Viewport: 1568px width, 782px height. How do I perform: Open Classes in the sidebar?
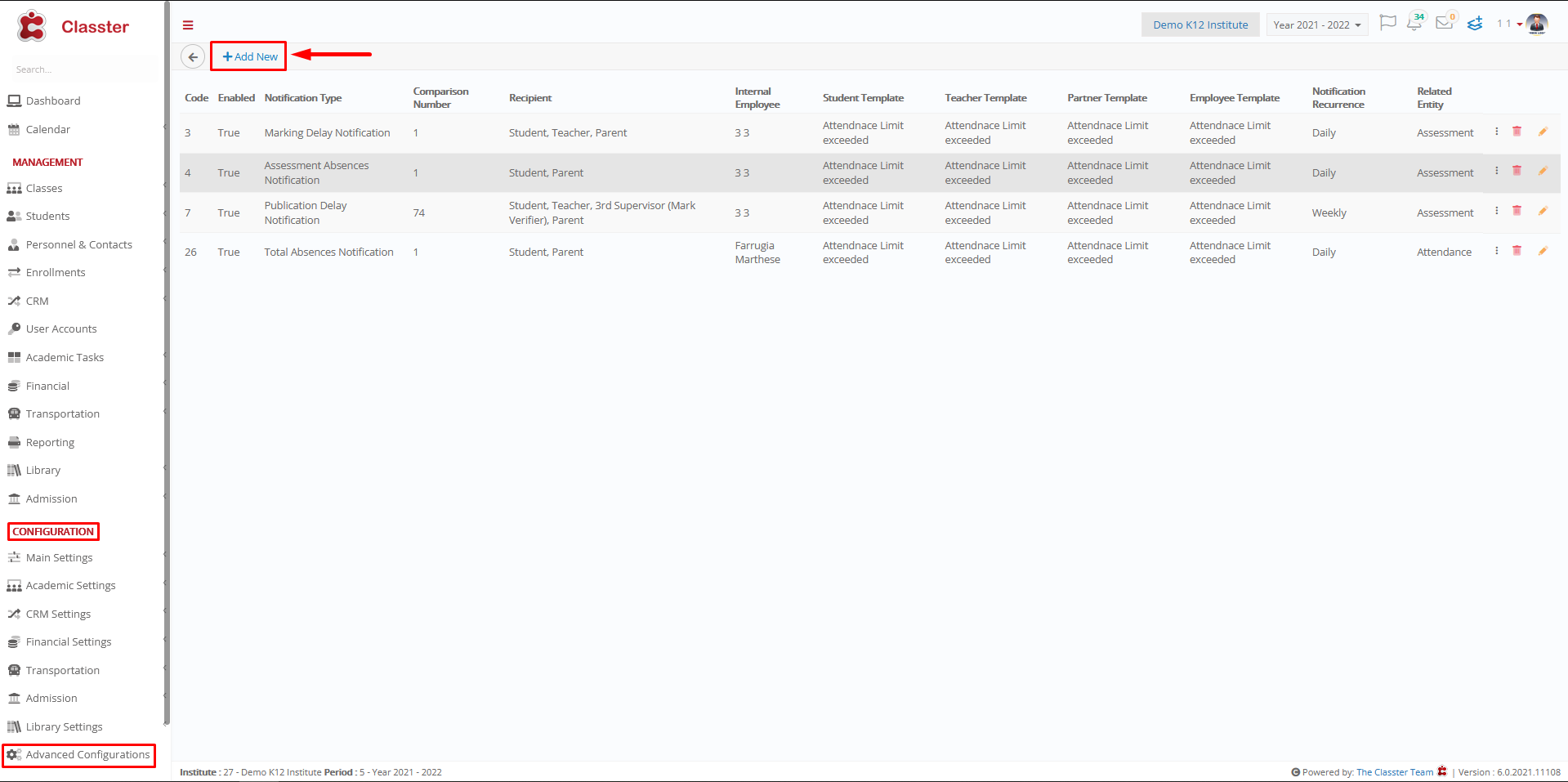pos(44,188)
